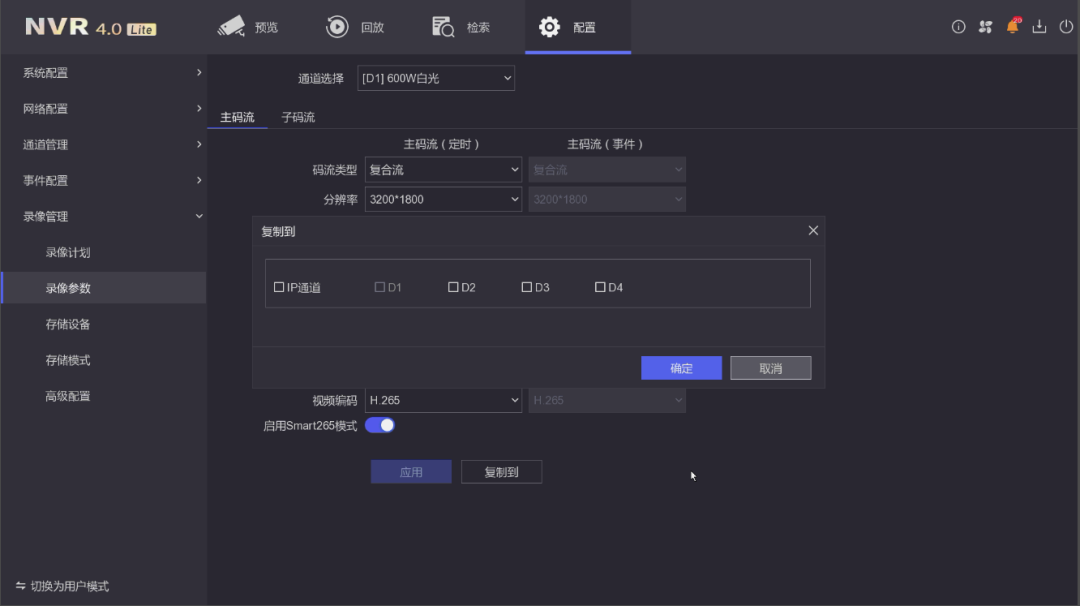Open the 预览 live view camera icon
The width and height of the screenshot is (1080, 606).
232,27
